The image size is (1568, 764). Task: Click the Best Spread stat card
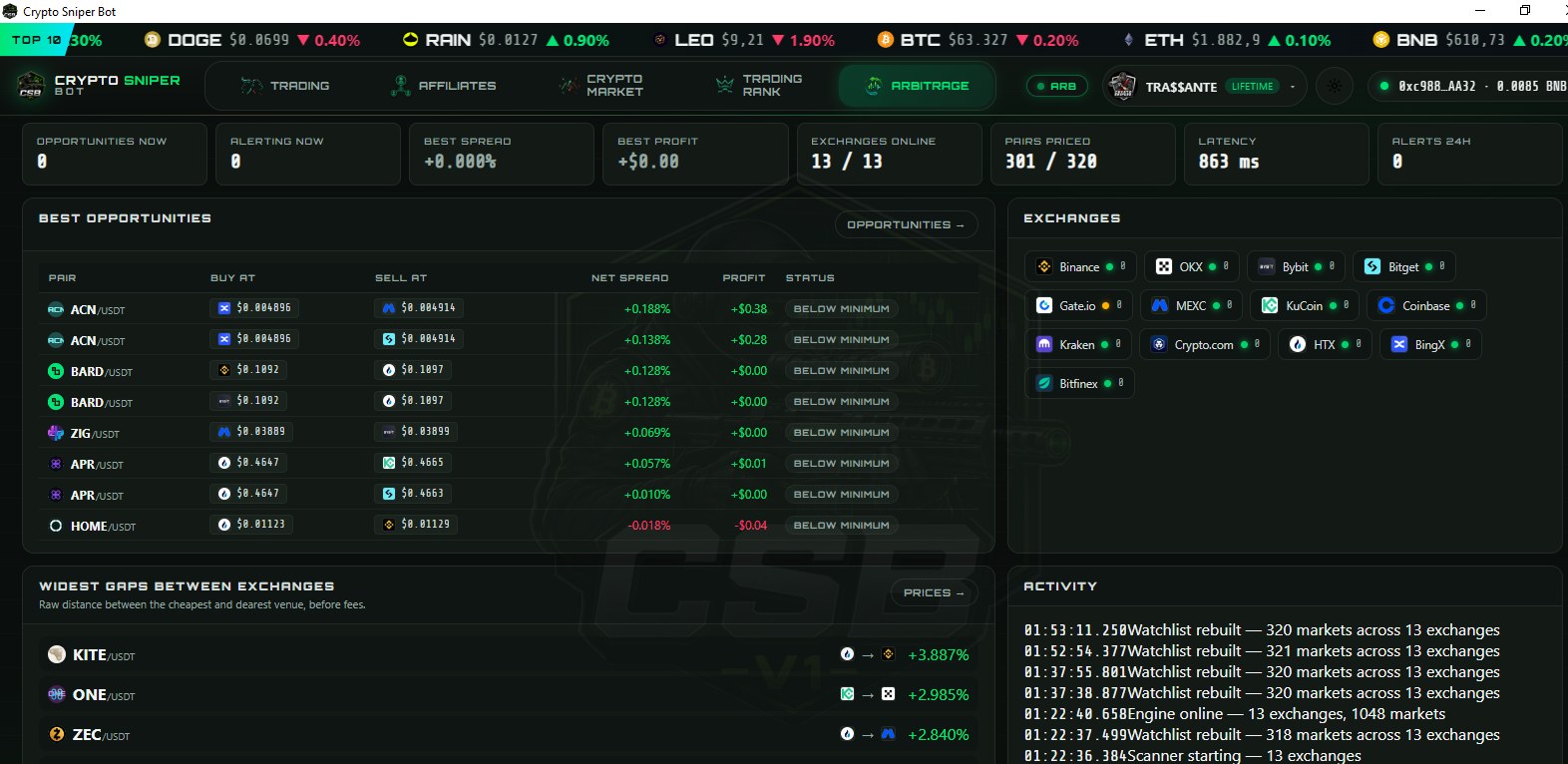pos(502,154)
